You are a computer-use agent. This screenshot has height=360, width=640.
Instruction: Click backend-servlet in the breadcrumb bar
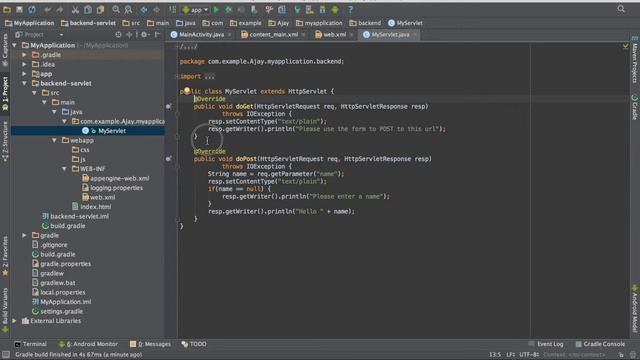[88, 23]
